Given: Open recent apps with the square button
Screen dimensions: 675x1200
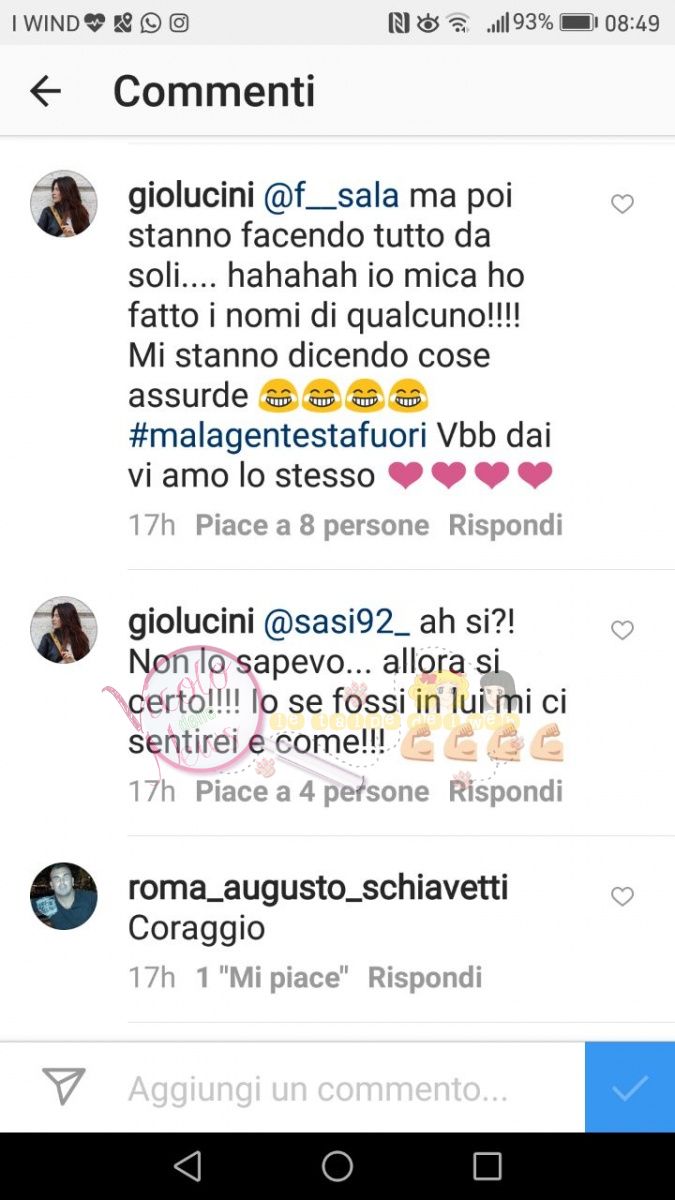Looking at the screenshot, I should pos(487,1166).
